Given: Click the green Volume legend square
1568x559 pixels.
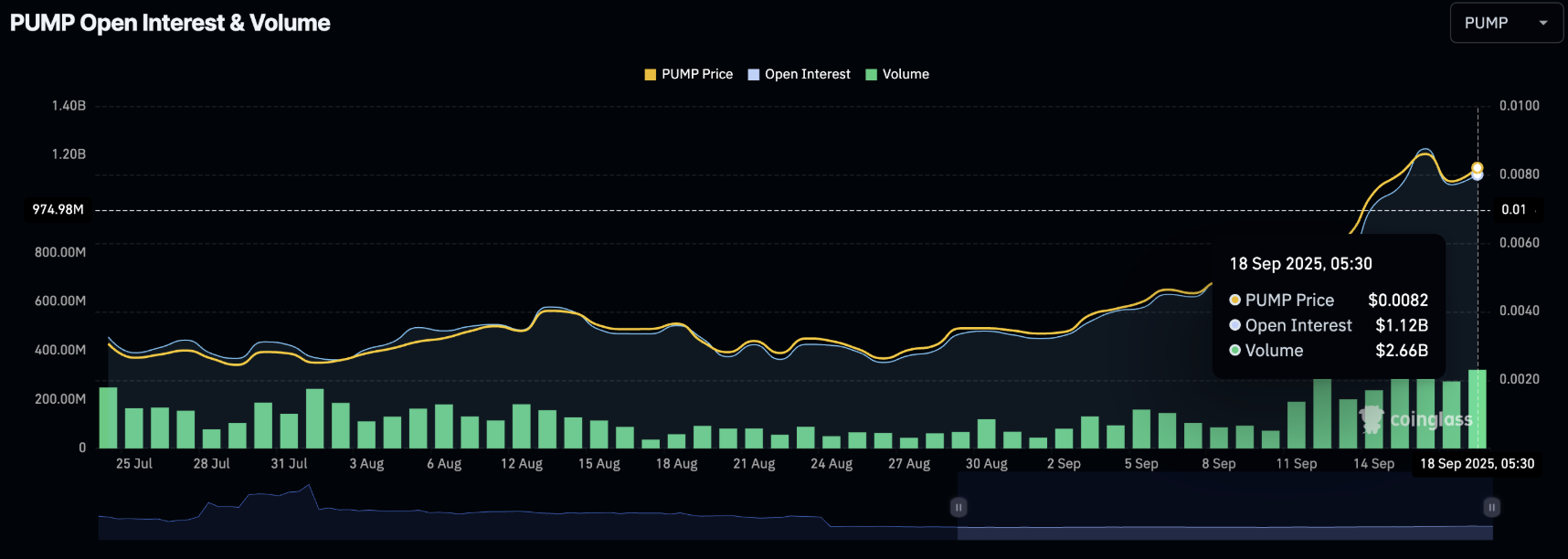Looking at the screenshot, I should [x=871, y=75].
